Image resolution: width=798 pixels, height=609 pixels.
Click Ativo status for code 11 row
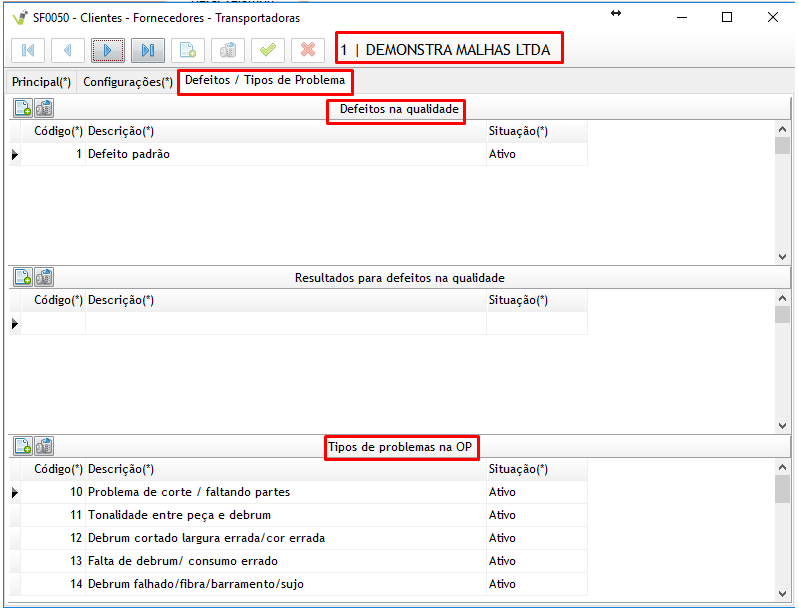click(536, 515)
